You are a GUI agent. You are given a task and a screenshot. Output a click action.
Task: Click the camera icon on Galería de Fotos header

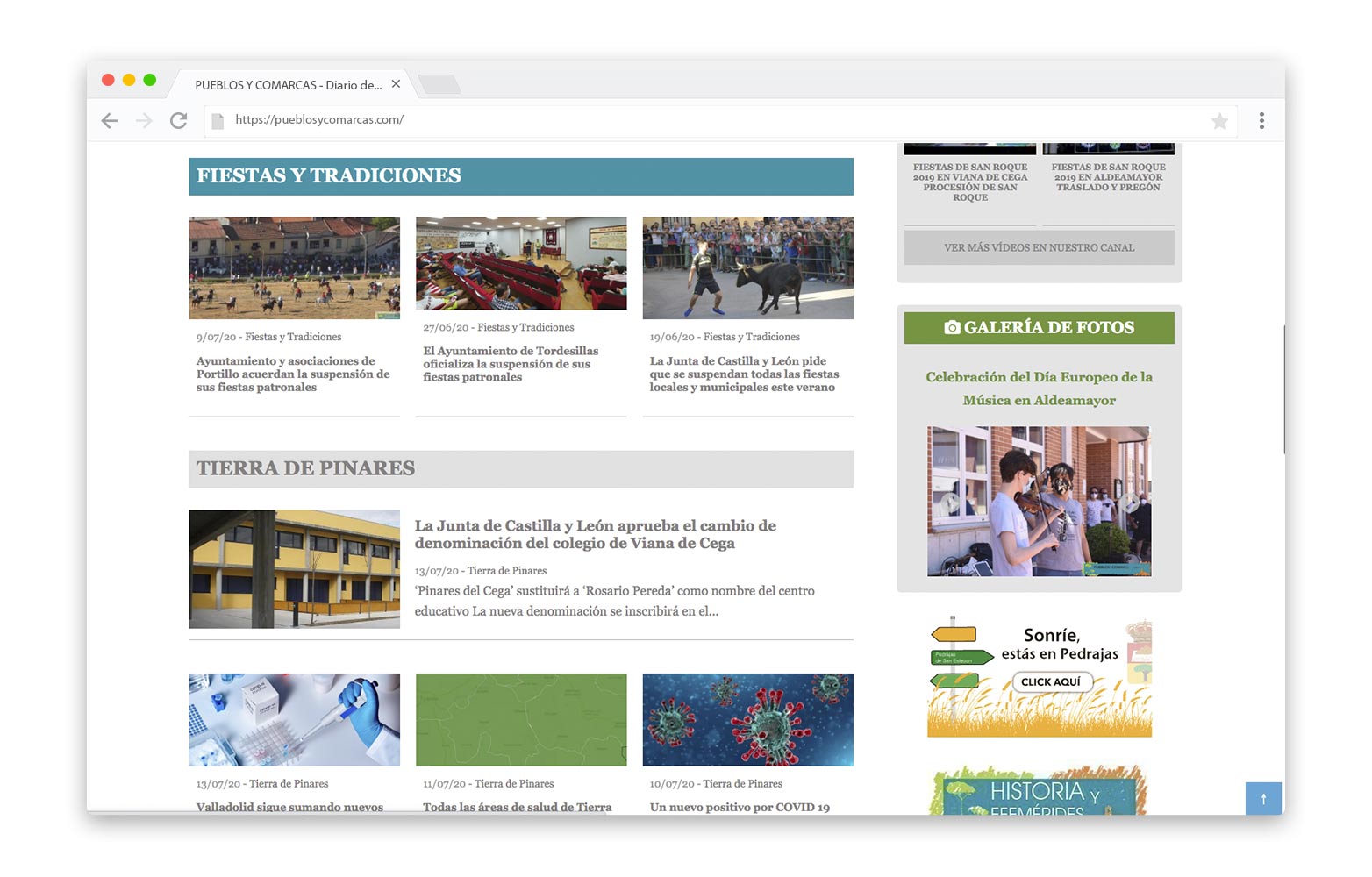(952, 327)
